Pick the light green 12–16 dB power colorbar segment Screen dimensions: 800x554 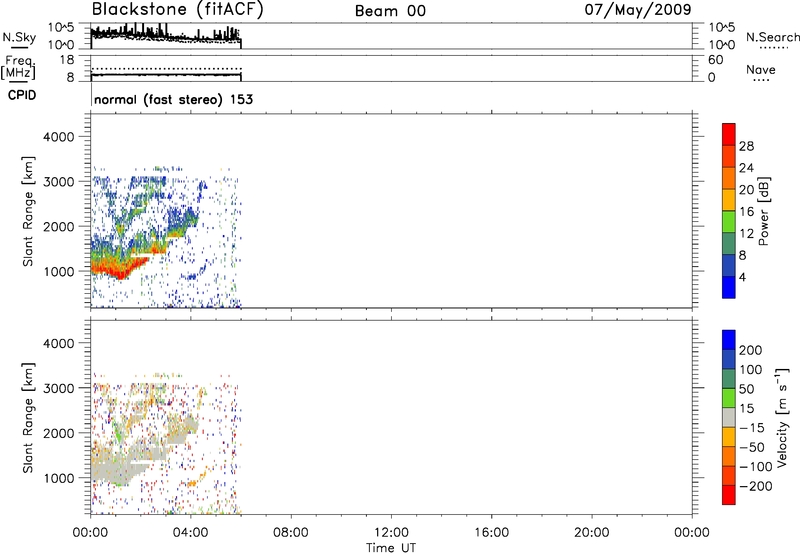pyautogui.click(x=729, y=222)
